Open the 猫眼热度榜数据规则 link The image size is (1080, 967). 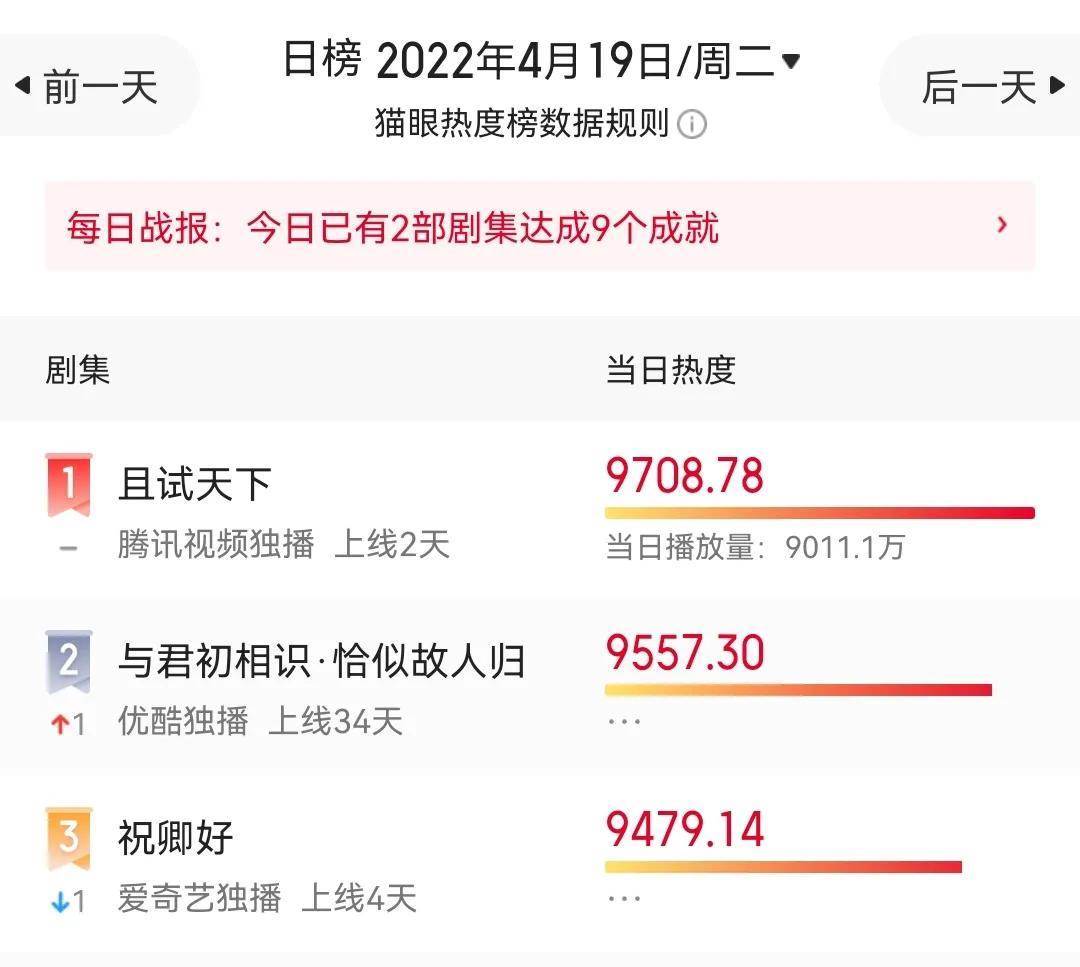(x=521, y=124)
